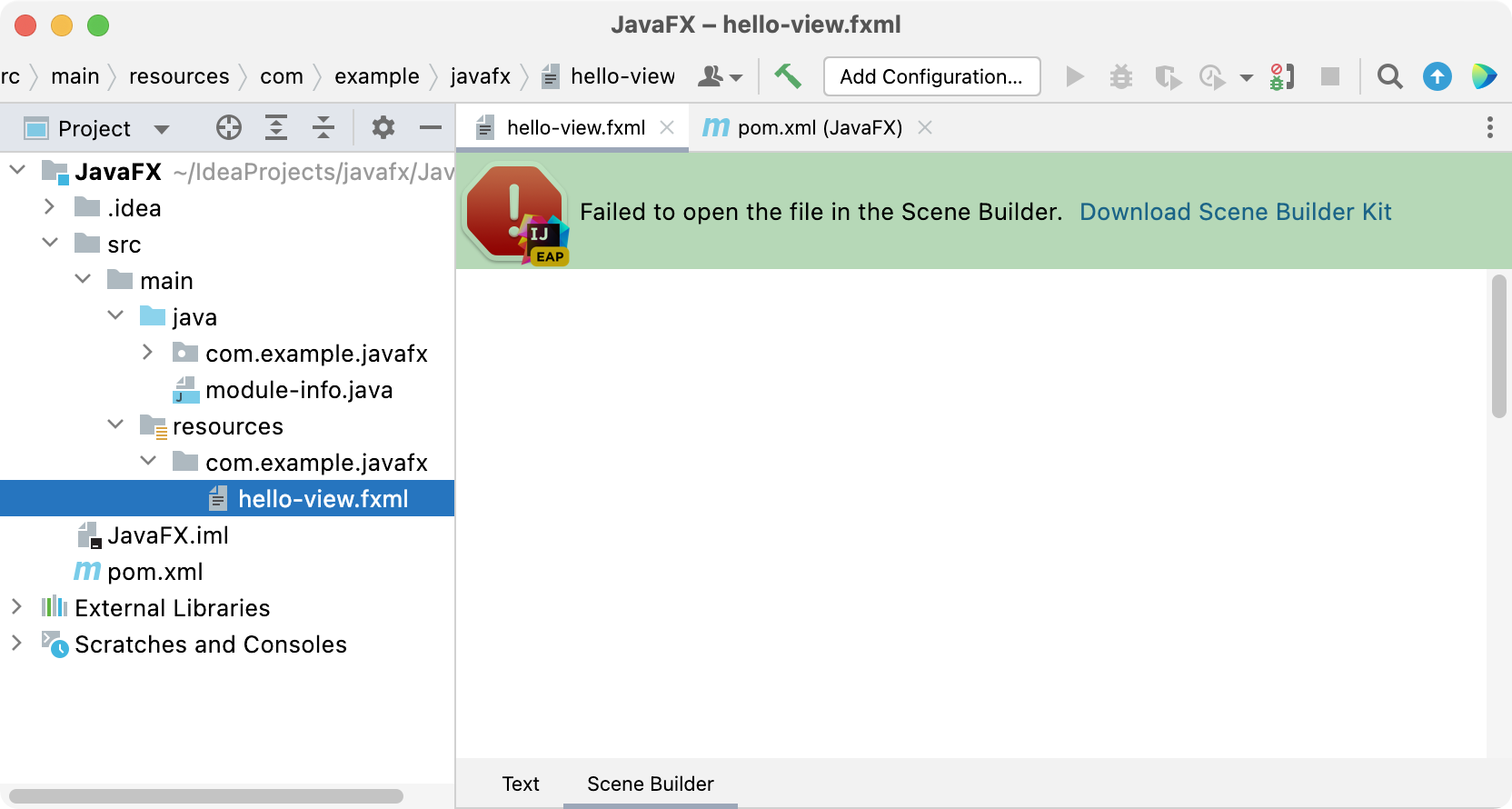Viewport: 1512px width, 809px height.
Task: Expand Scratches and Consoles node
Action: [x=17, y=643]
